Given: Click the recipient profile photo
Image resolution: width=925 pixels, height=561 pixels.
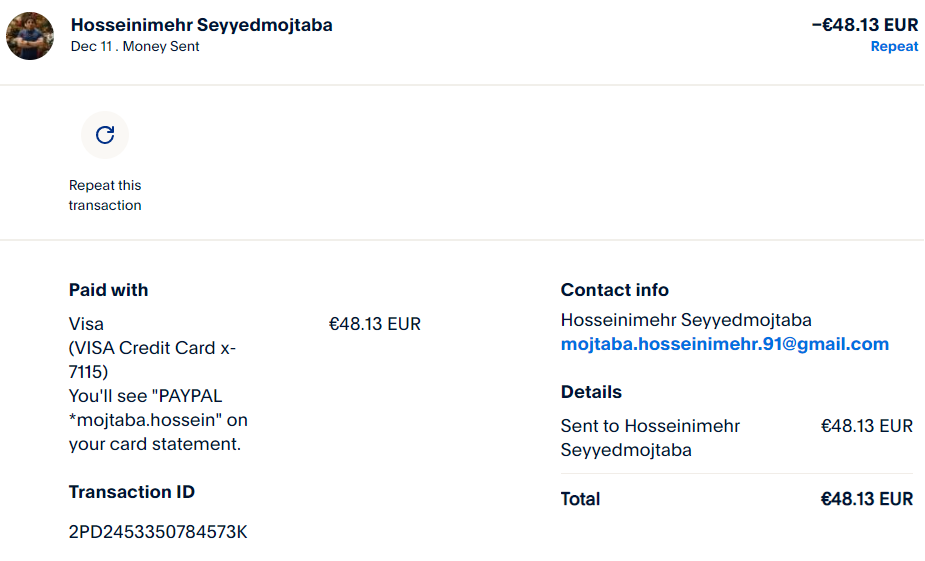Looking at the screenshot, I should tap(30, 36).
